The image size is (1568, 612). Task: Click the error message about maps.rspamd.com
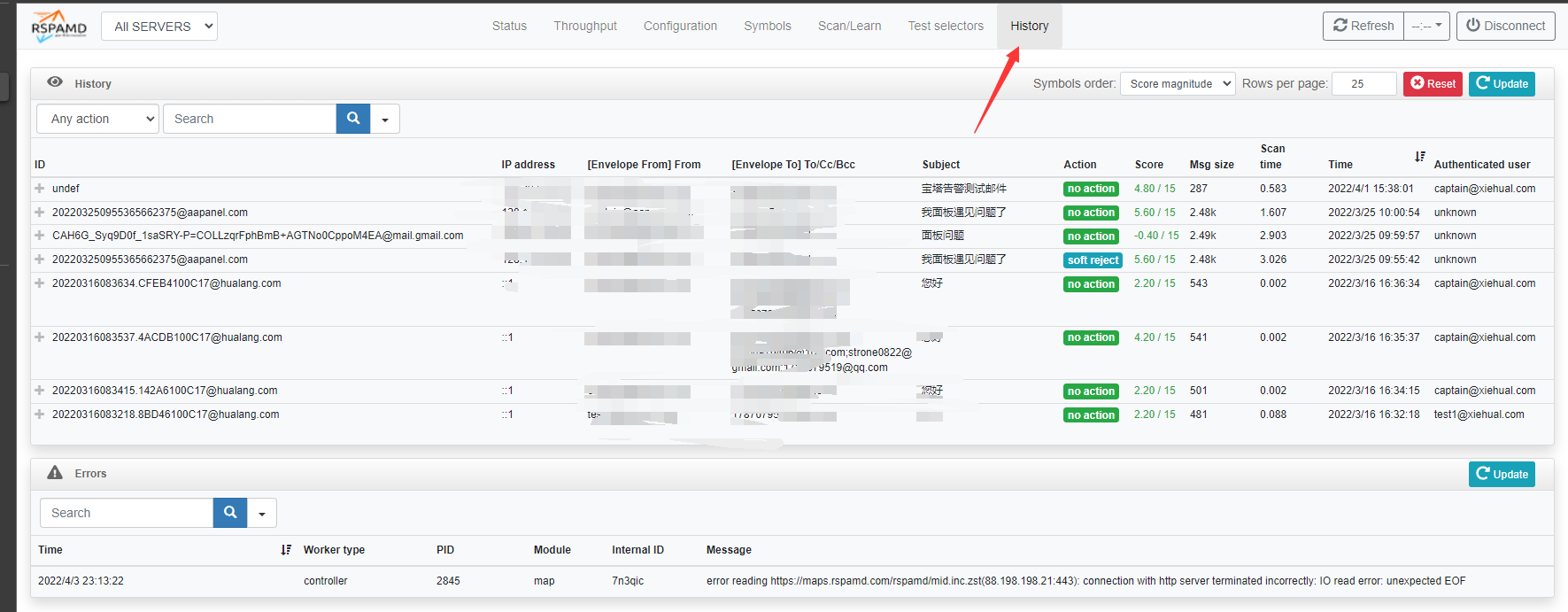(1086, 581)
